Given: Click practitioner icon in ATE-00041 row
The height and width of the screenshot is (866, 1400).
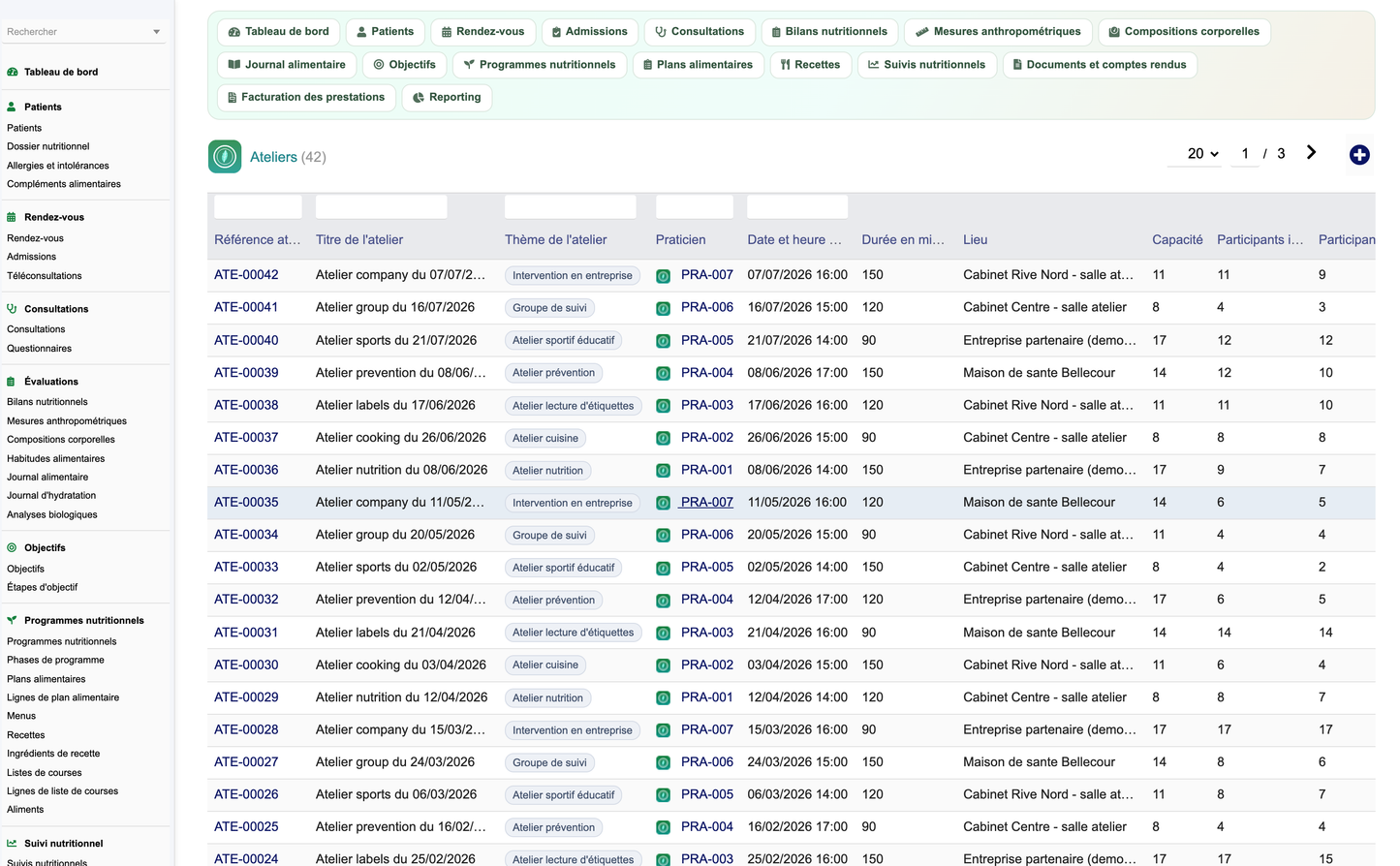Looking at the screenshot, I should (664, 308).
